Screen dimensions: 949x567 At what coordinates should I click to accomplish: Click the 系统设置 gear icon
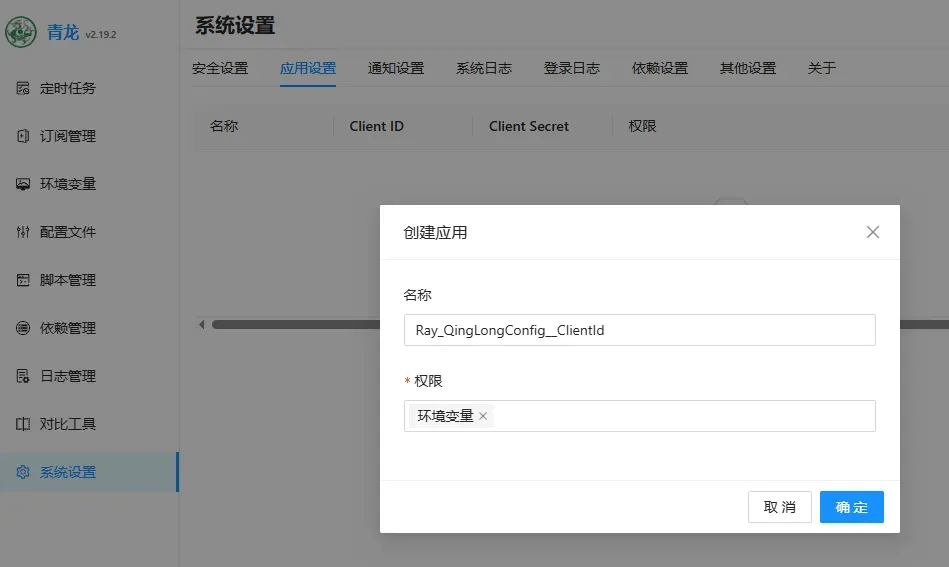[x=23, y=472]
